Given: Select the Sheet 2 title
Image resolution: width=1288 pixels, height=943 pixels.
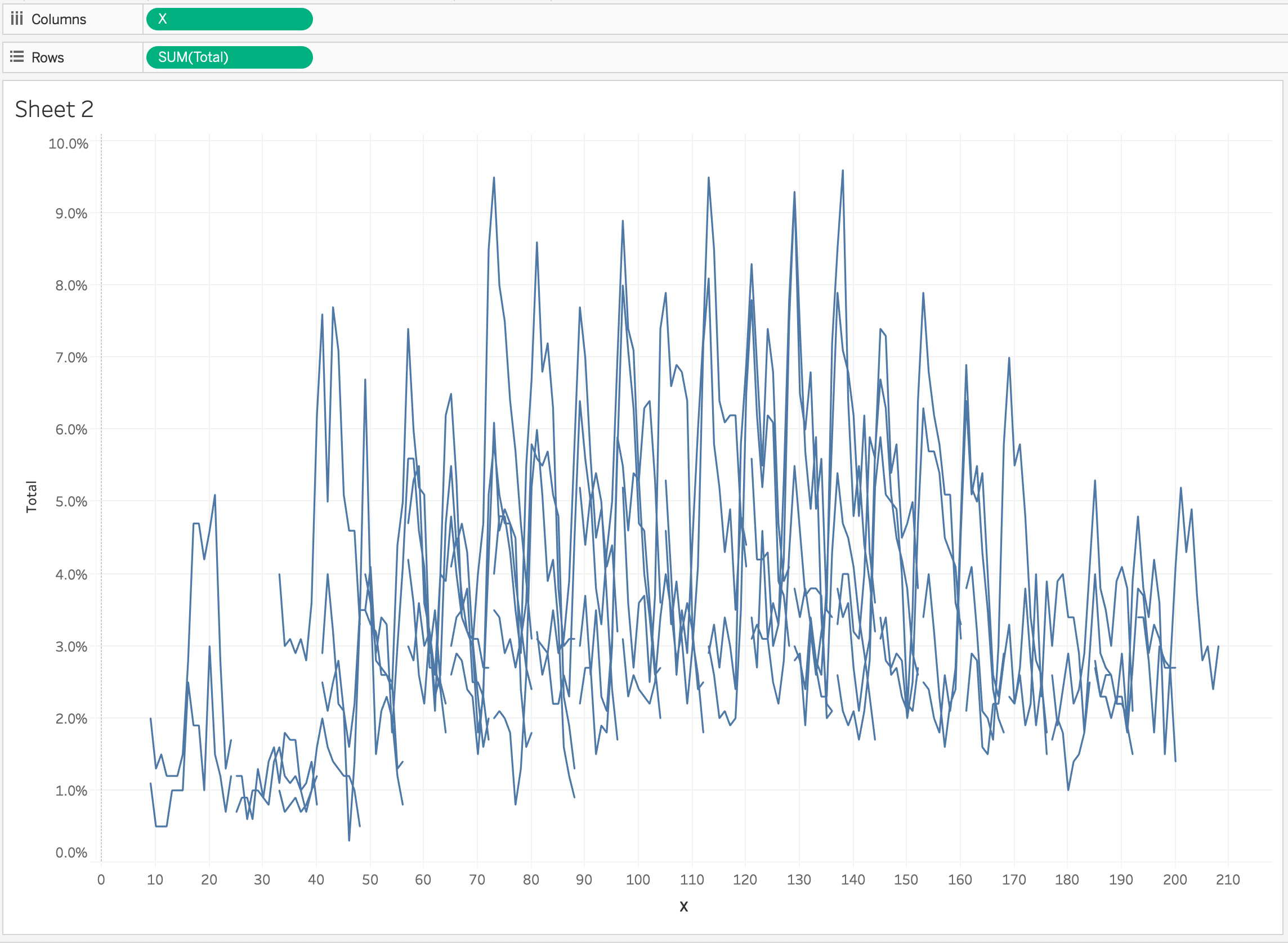Looking at the screenshot, I should click(54, 109).
